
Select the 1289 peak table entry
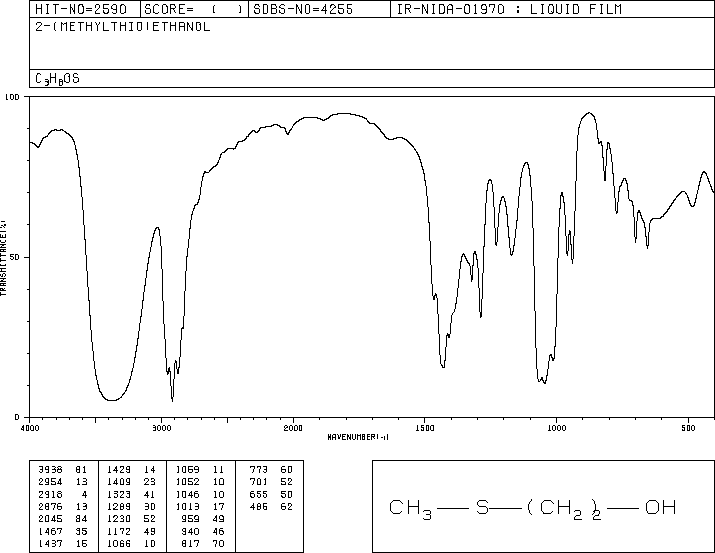pyautogui.click(x=131, y=506)
